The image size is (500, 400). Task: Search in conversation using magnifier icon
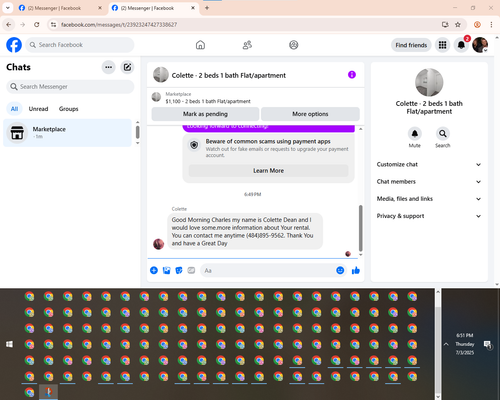(x=443, y=134)
